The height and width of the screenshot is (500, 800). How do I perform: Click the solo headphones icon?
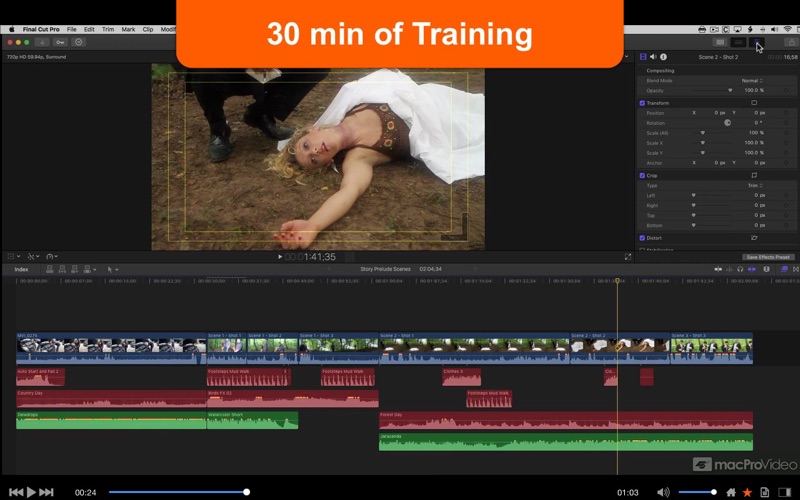(x=740, y=269)
